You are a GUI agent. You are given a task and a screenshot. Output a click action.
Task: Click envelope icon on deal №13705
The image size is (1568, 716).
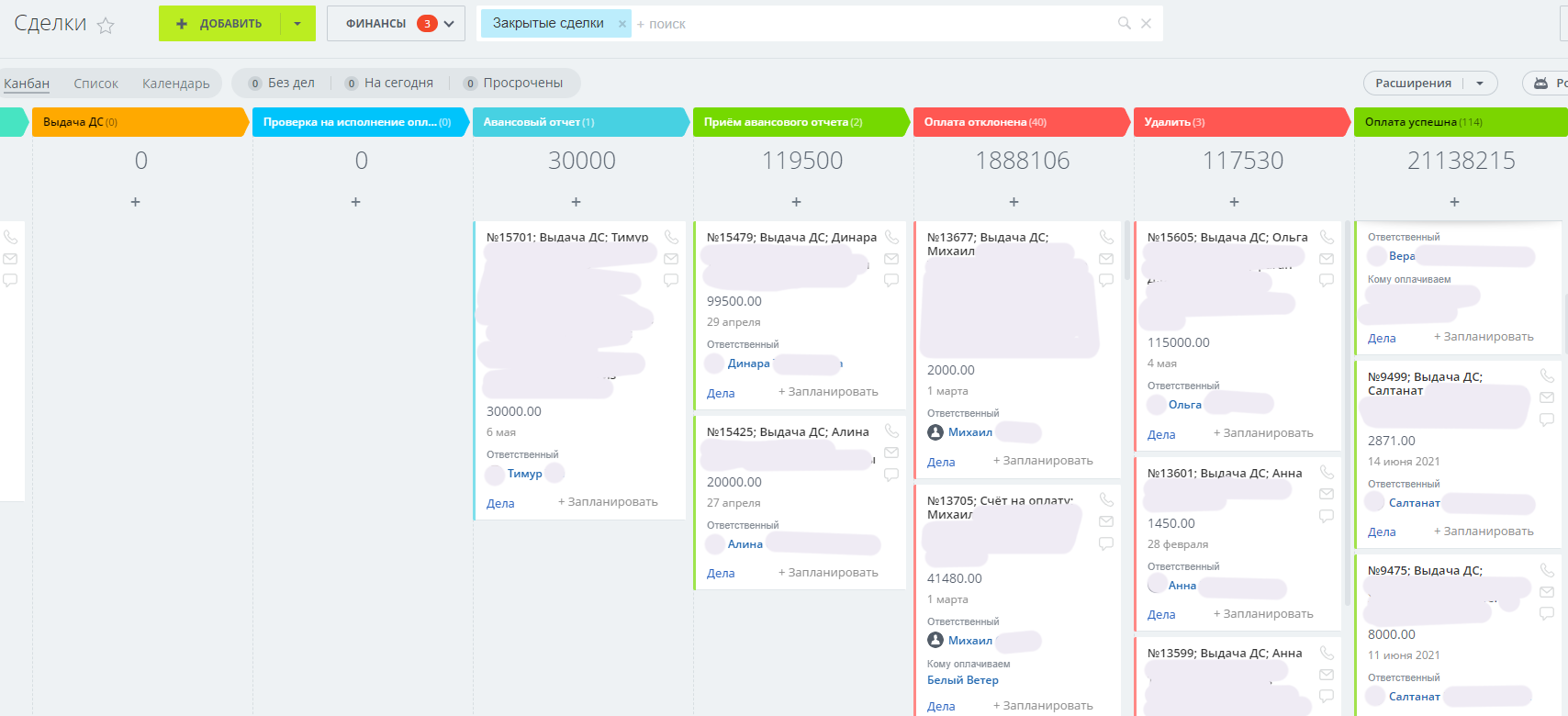coord(1106,521)
